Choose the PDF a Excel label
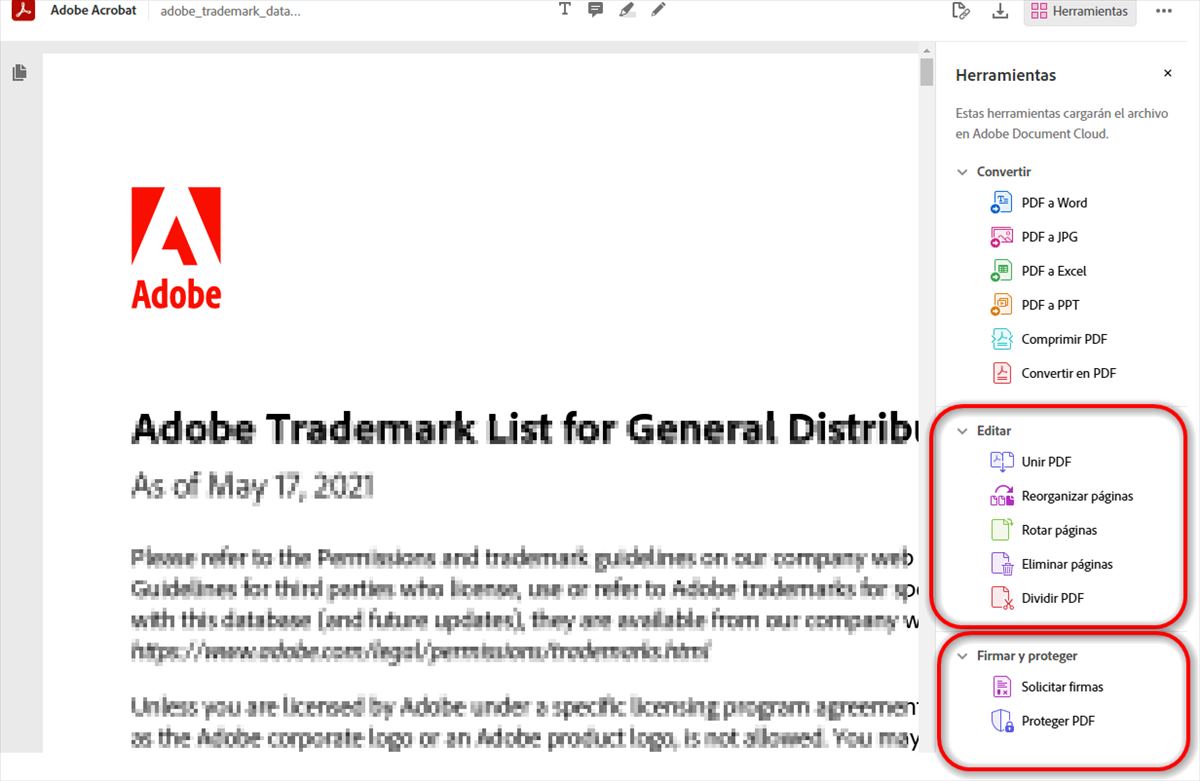The image size is (1200, 781). point(1053,271)
